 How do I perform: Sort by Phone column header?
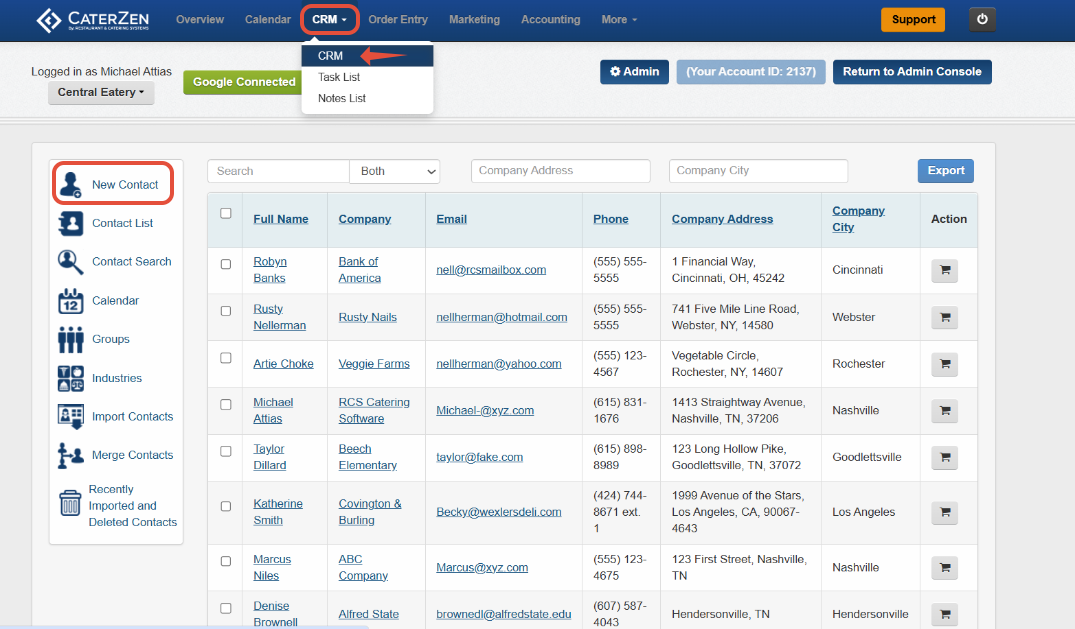[610, 219]
